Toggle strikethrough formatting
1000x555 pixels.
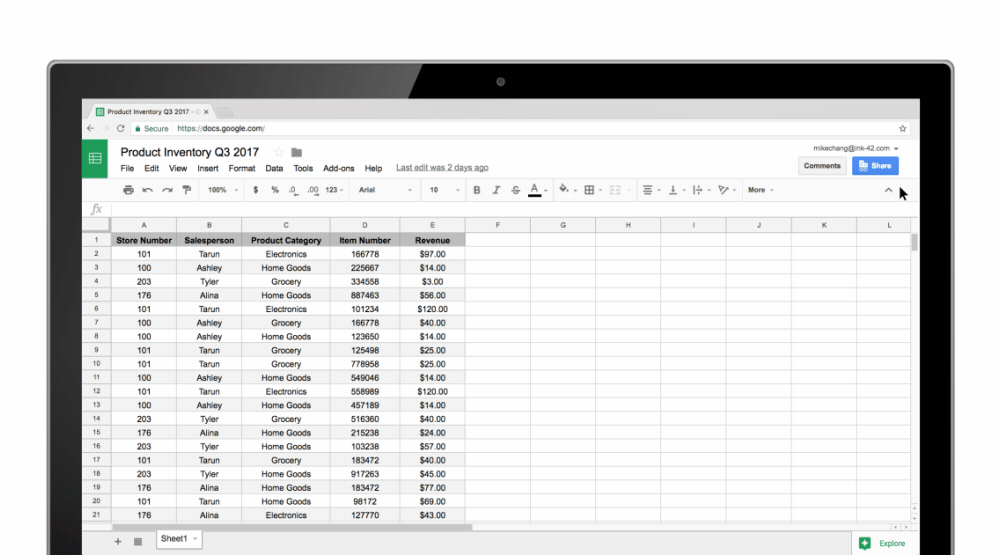515,190
